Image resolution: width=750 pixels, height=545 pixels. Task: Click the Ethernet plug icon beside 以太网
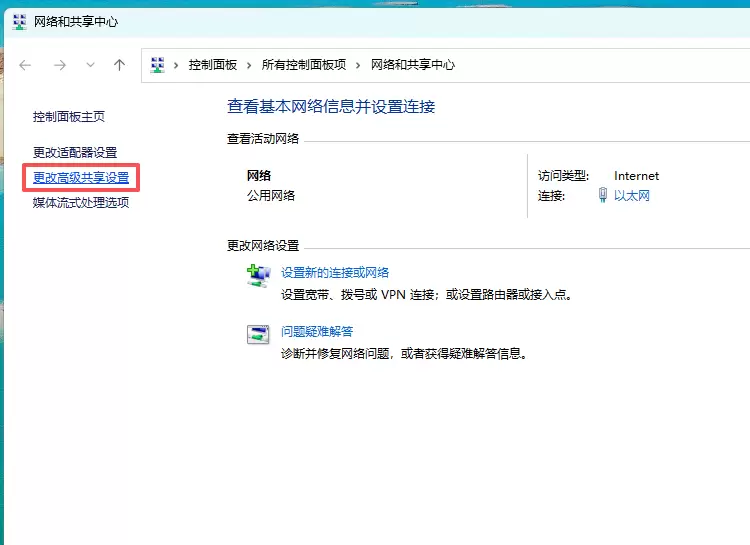603,195
